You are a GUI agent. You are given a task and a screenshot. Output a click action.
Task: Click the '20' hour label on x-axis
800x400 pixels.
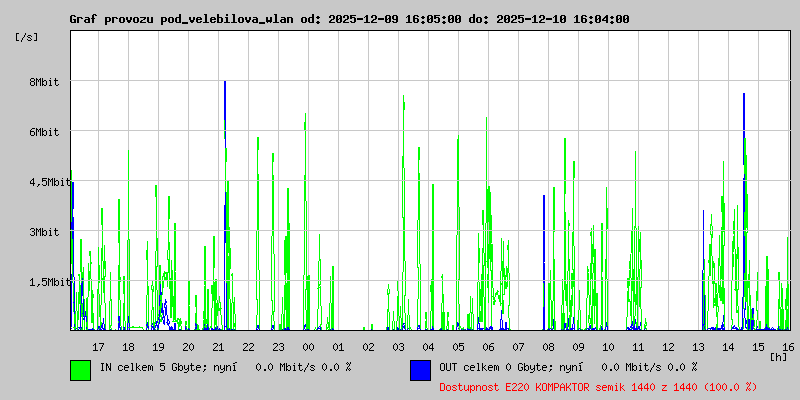(189, 347)
